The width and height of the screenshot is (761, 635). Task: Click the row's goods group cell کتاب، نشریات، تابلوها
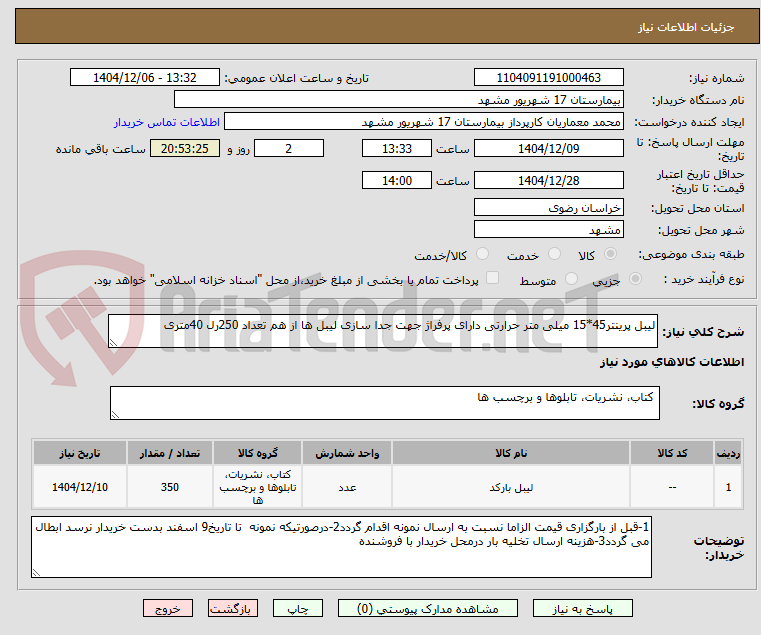coord(258,487)
